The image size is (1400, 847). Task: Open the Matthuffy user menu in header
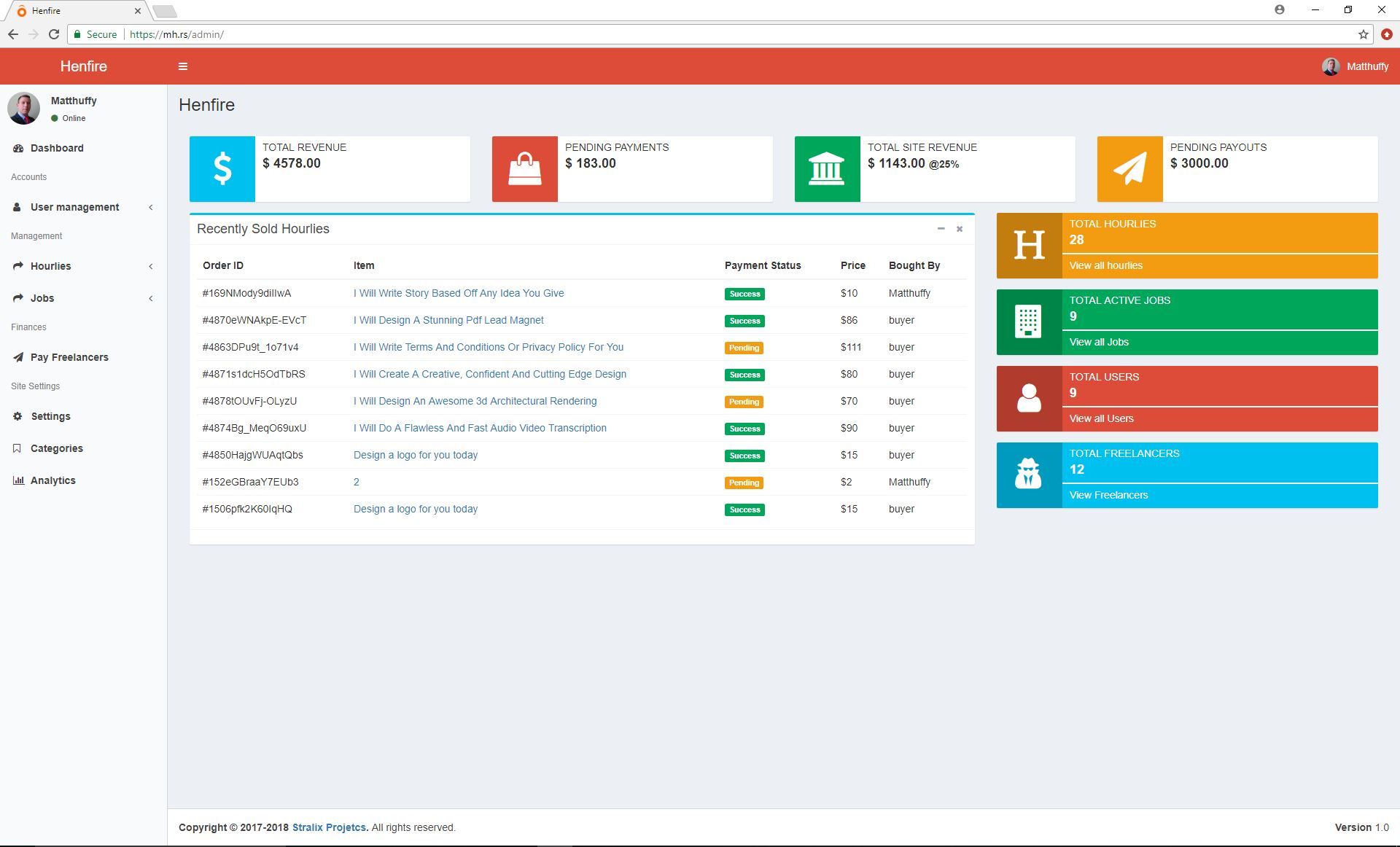pos(1355,66)
